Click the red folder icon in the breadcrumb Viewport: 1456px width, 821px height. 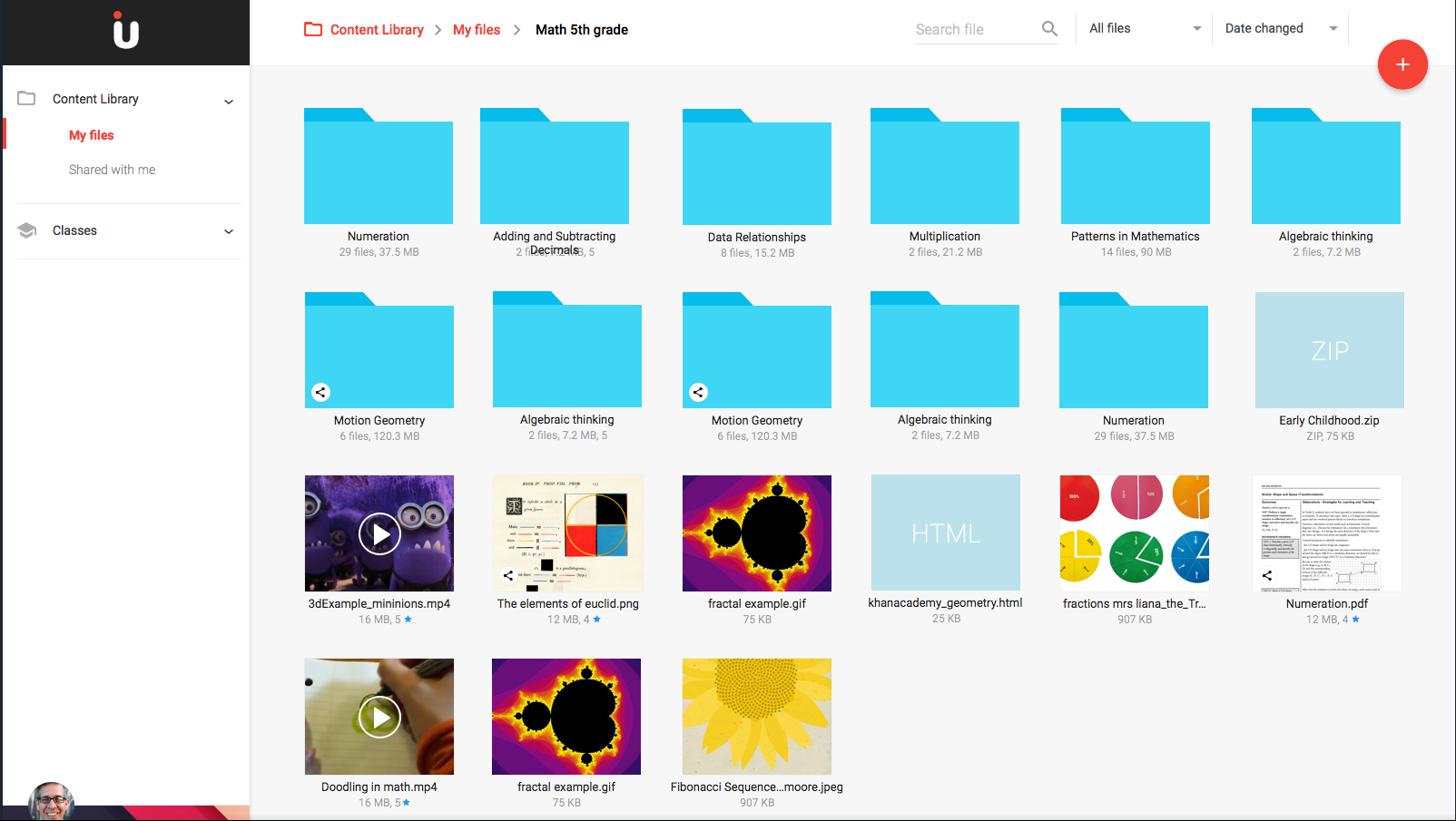(x=313, y=29)
